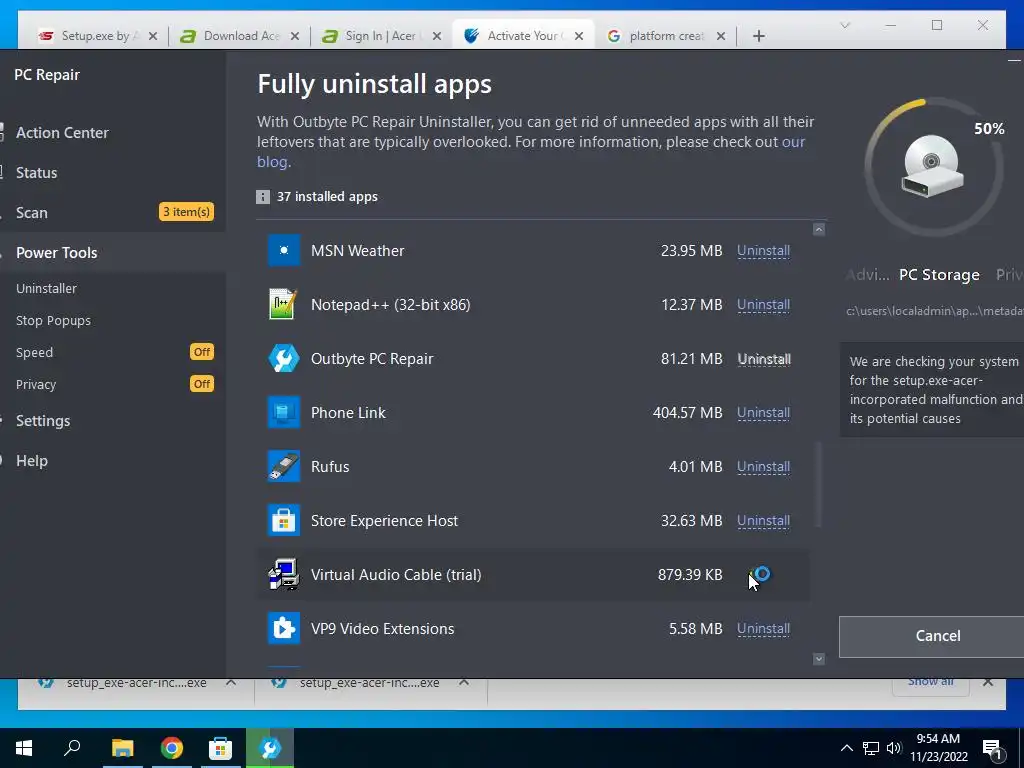Open File Explorer from the taskbar
This screenshot has height=768, width=1024.
(x=122, y=748)
